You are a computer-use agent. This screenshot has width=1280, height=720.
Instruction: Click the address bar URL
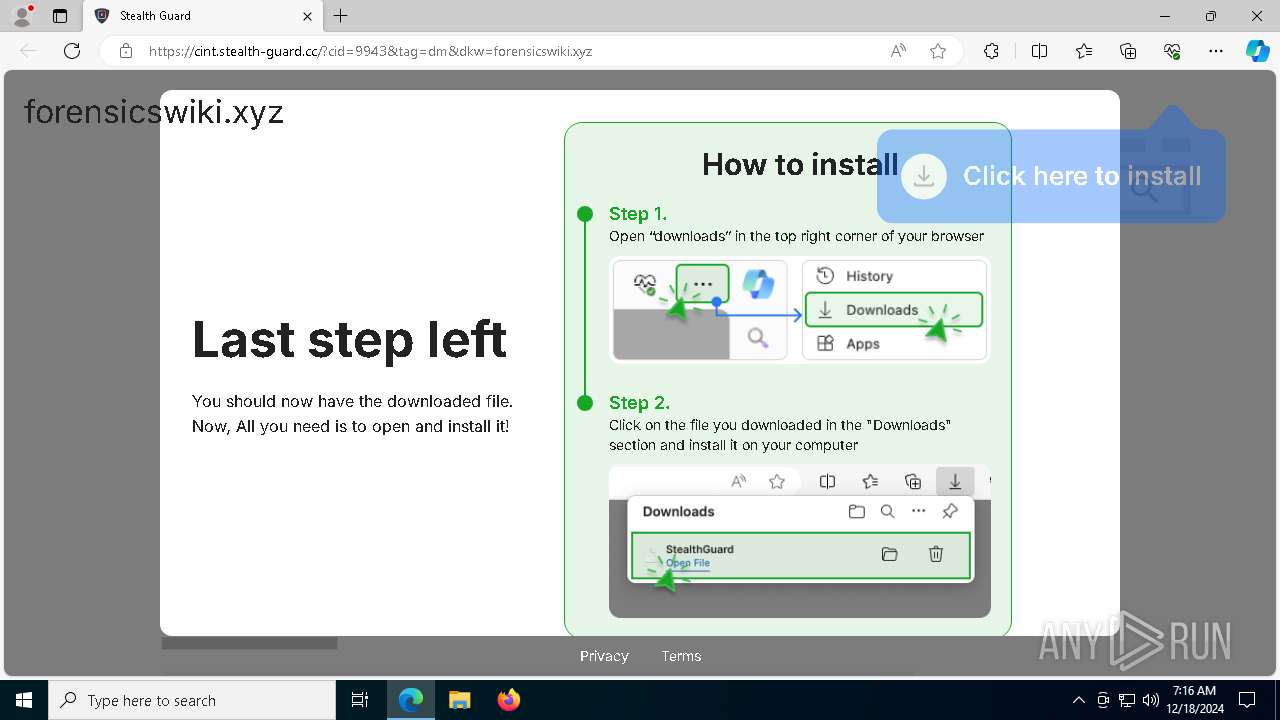370,51
